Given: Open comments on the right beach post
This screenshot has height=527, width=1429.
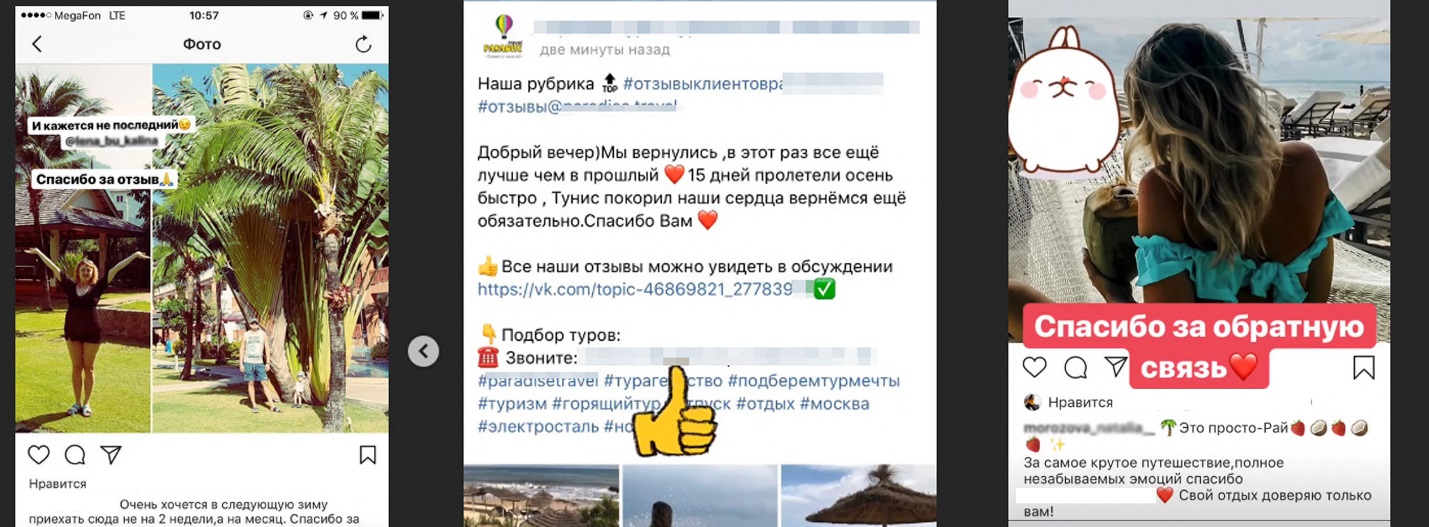Looking at the screenshot, I should click(x=1075, y=367).
